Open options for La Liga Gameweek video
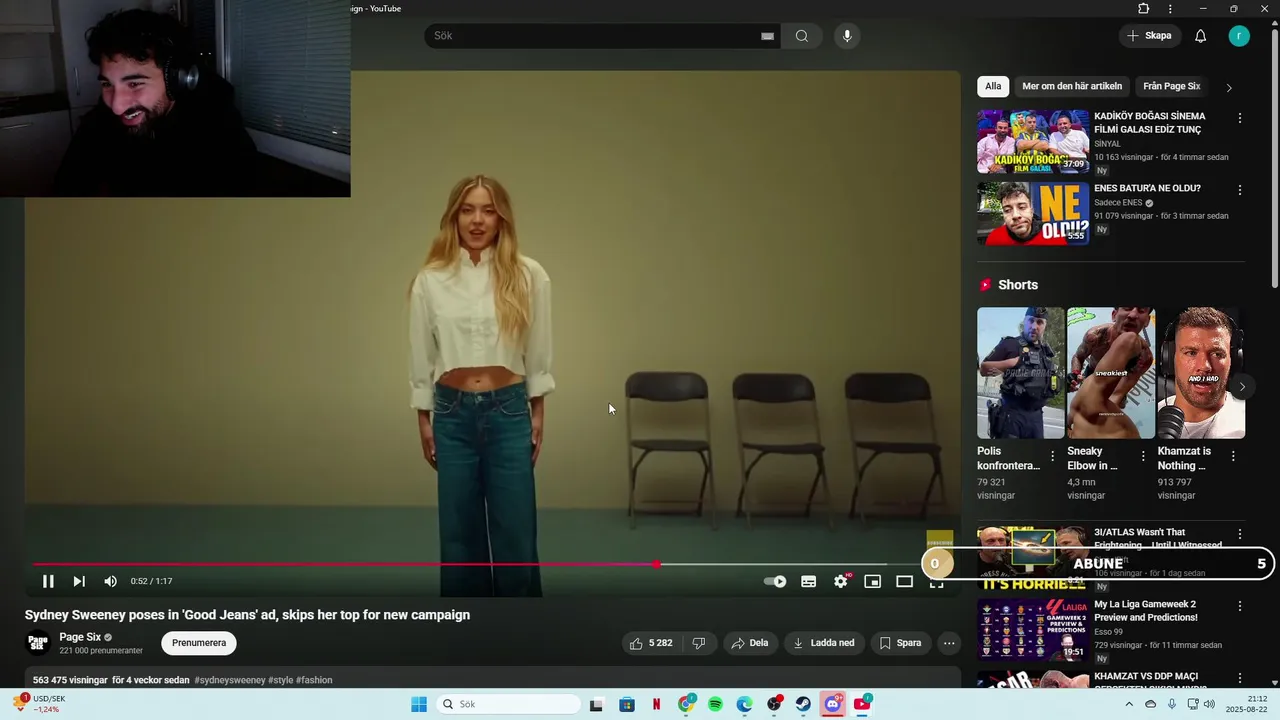Image resolution: width=1280 pixels, height=720 pixels. pyautogui.click(x=1240, y=606)
